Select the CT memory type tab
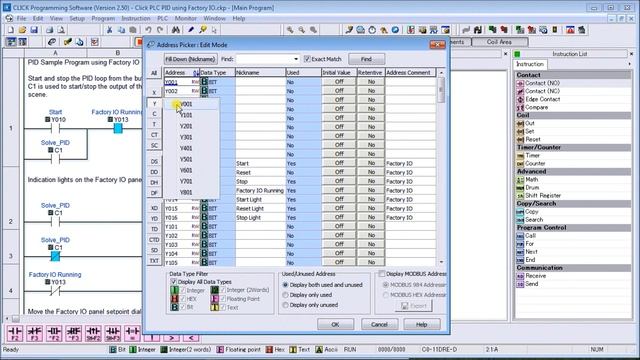The height and width of the screenshot is (360, 640). click(x=154, y=135)
